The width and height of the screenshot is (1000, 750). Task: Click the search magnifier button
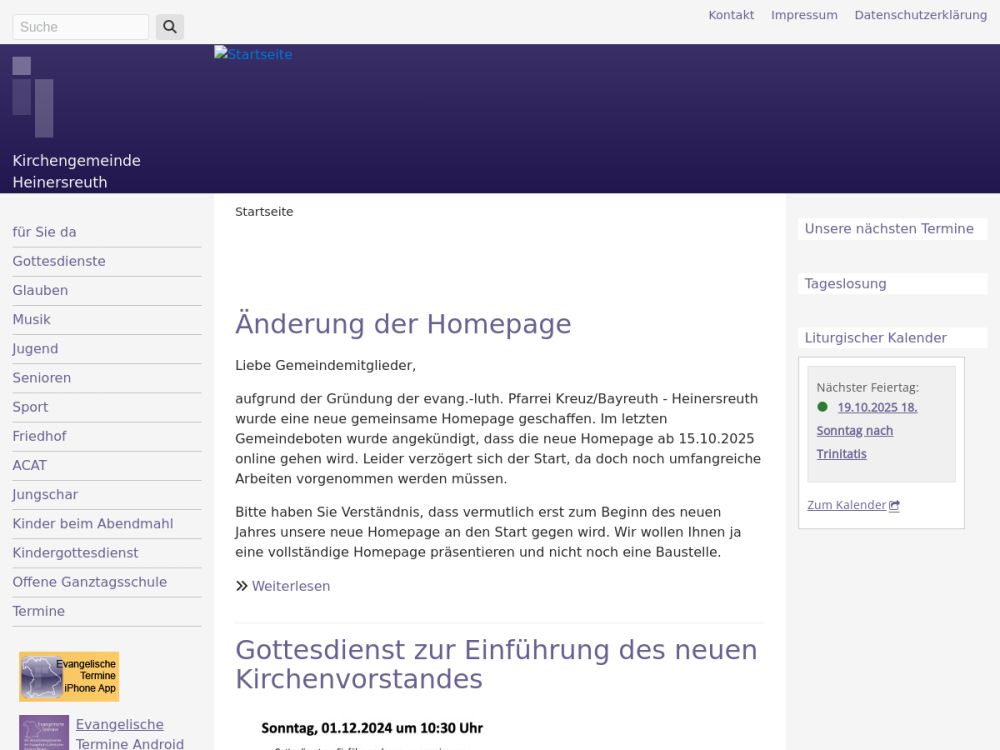[x=169, y=27]
